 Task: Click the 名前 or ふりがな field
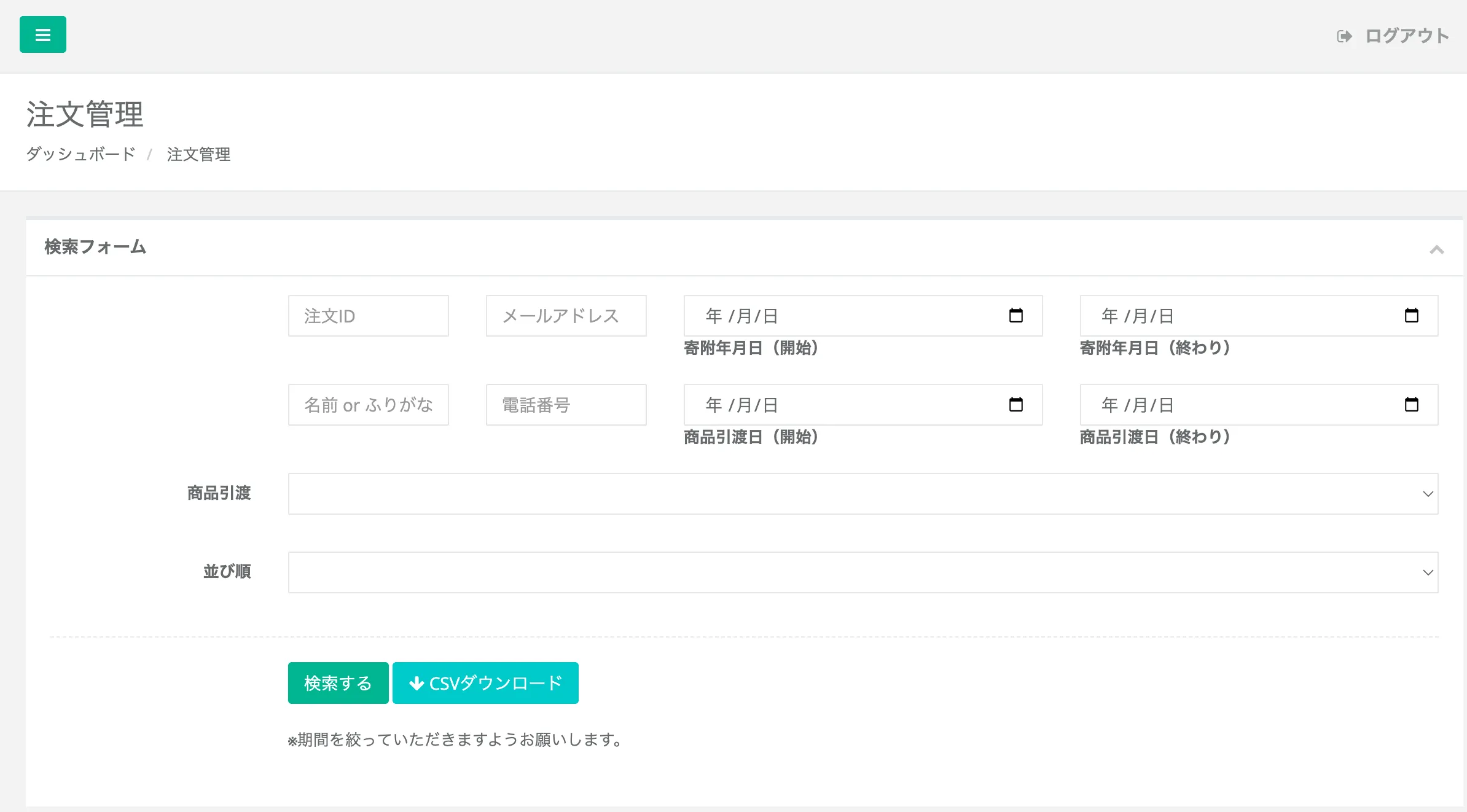368,405
